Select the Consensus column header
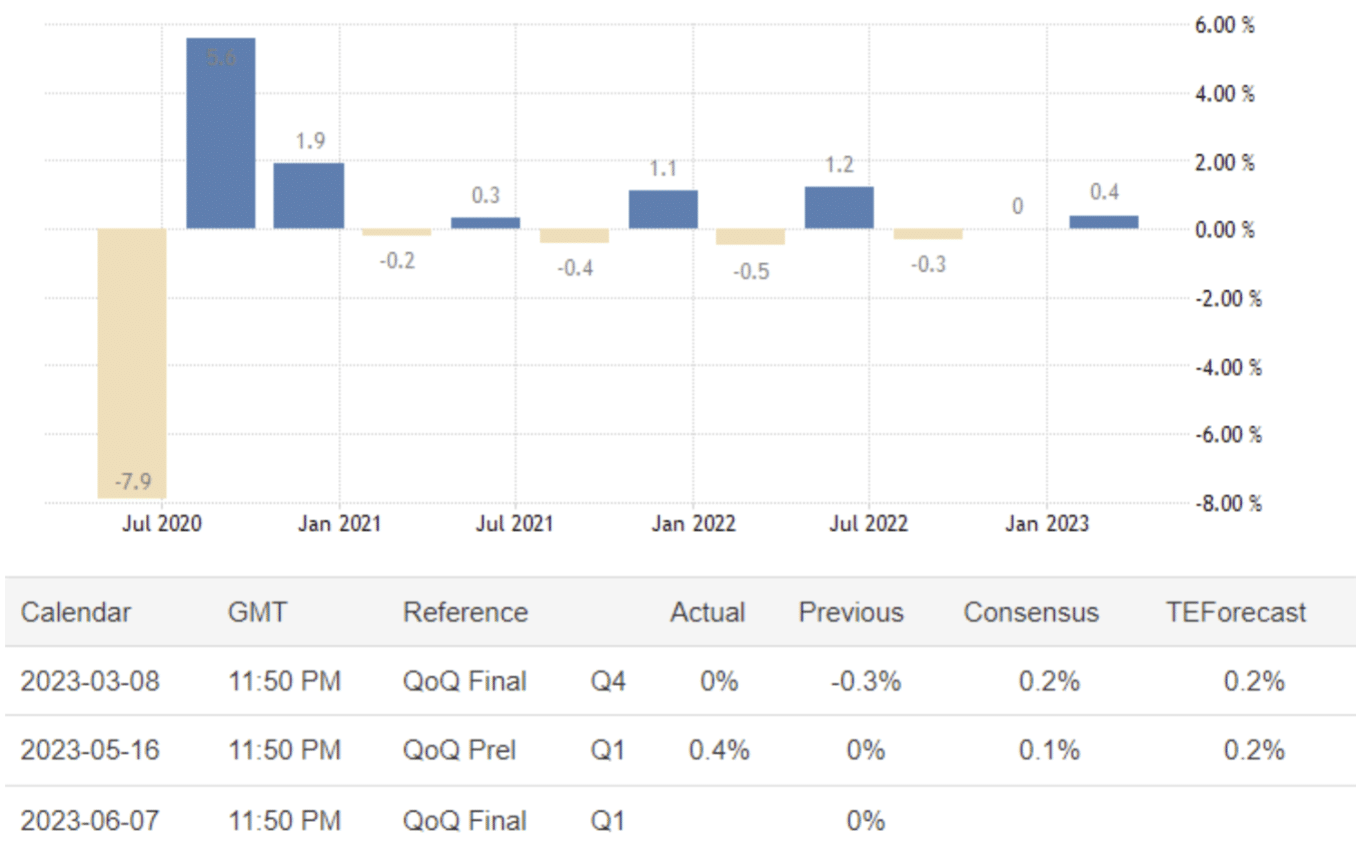Image resolution: width=1356 pixels, height=850 pixels. pyautogui.click(x=1031, y=612)
